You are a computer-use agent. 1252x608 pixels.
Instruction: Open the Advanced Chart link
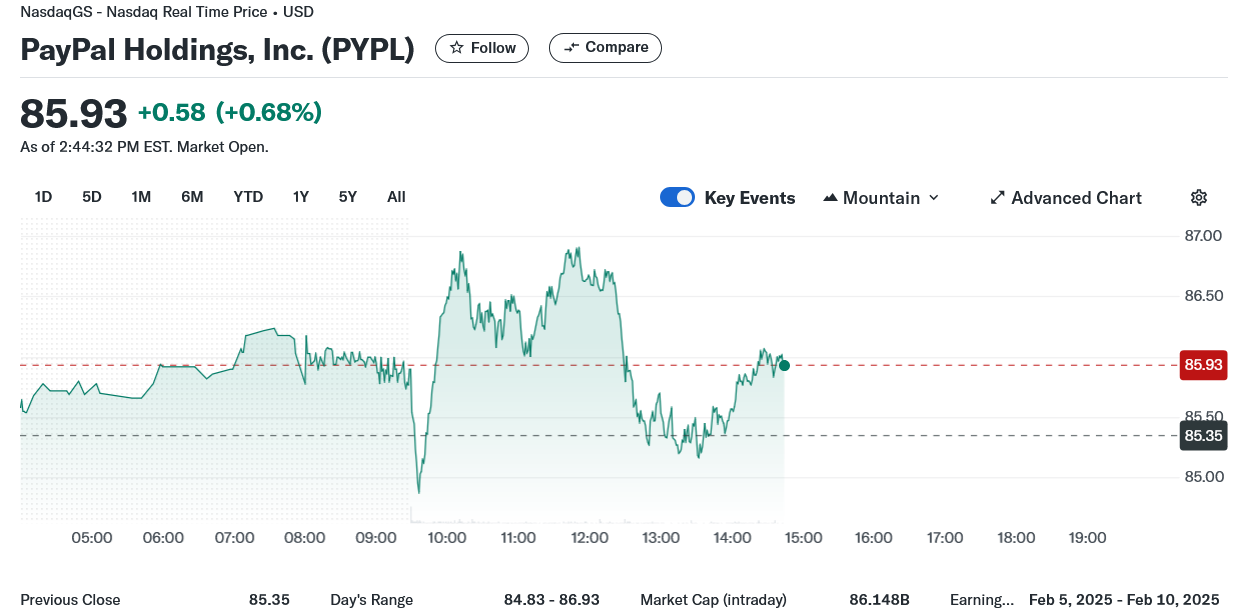[1066, 198]
